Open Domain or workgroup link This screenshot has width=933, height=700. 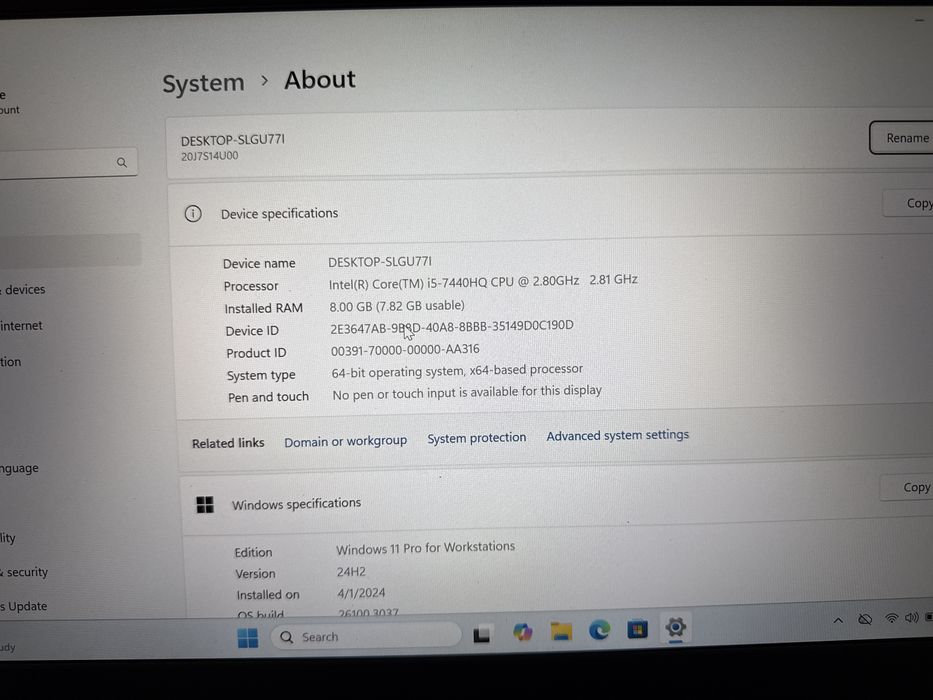coord(345,442)
